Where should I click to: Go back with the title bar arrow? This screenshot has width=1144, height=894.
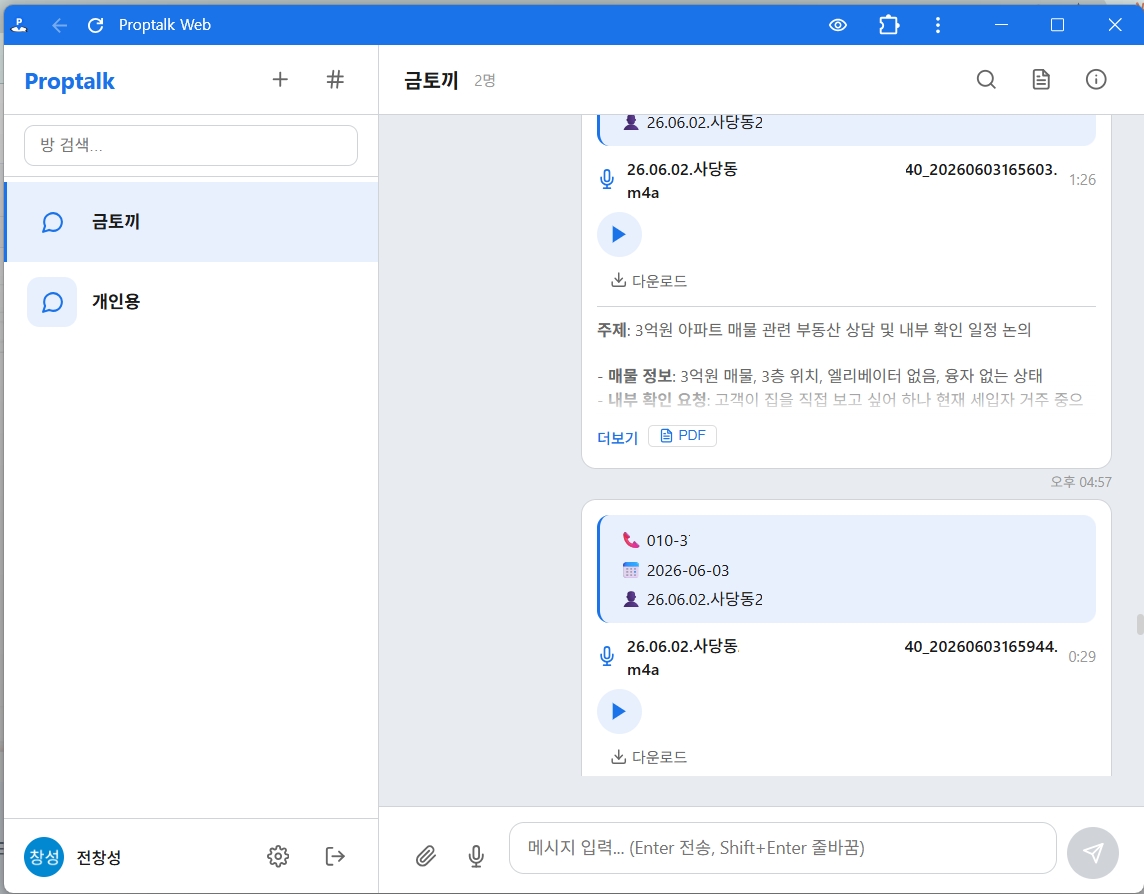pyautogui.click(x=60, y=26)
